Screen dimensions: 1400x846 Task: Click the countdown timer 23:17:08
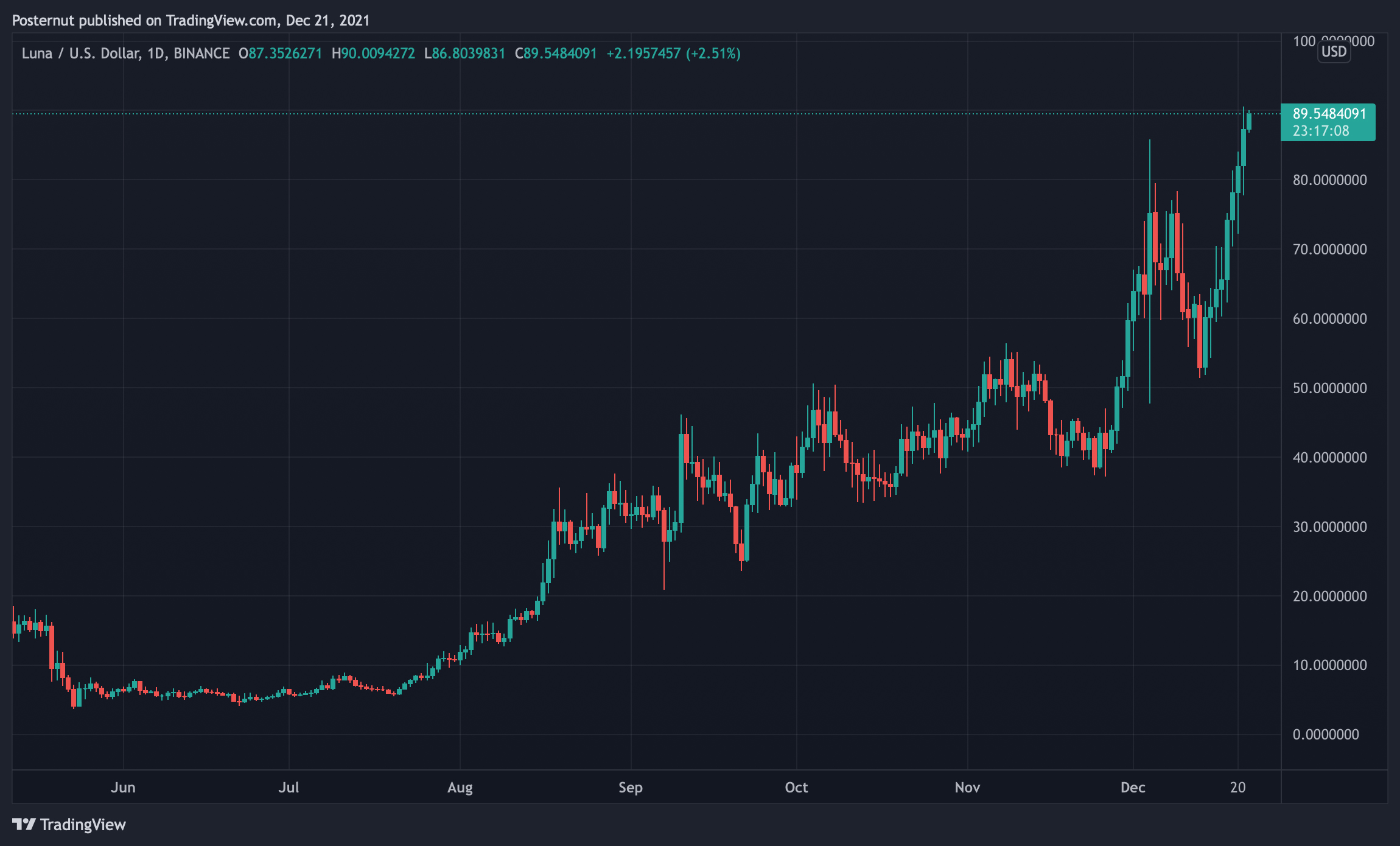[1321, 131]
